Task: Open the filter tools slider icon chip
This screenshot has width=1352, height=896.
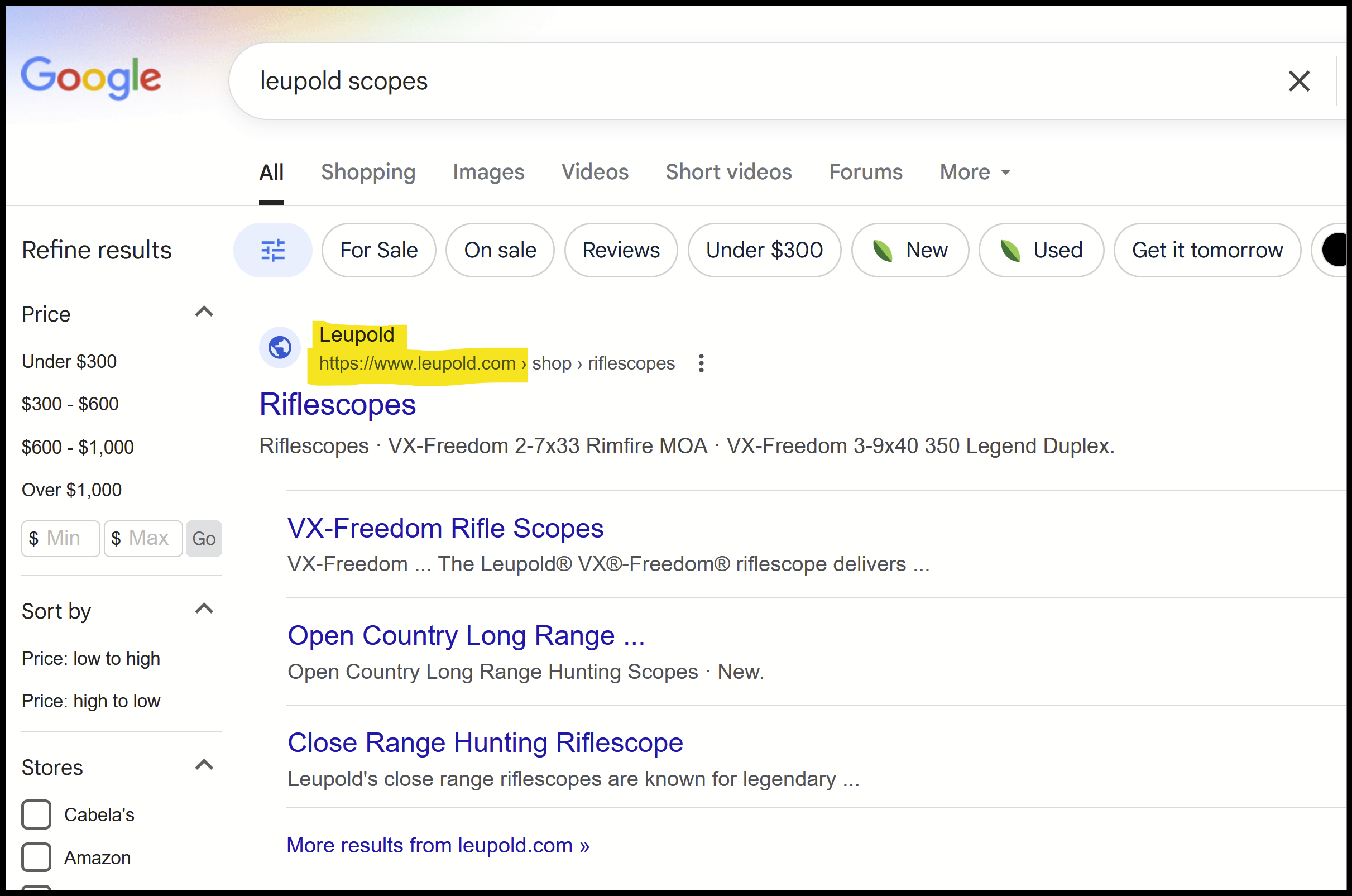Action: click(x=272, y=250)
